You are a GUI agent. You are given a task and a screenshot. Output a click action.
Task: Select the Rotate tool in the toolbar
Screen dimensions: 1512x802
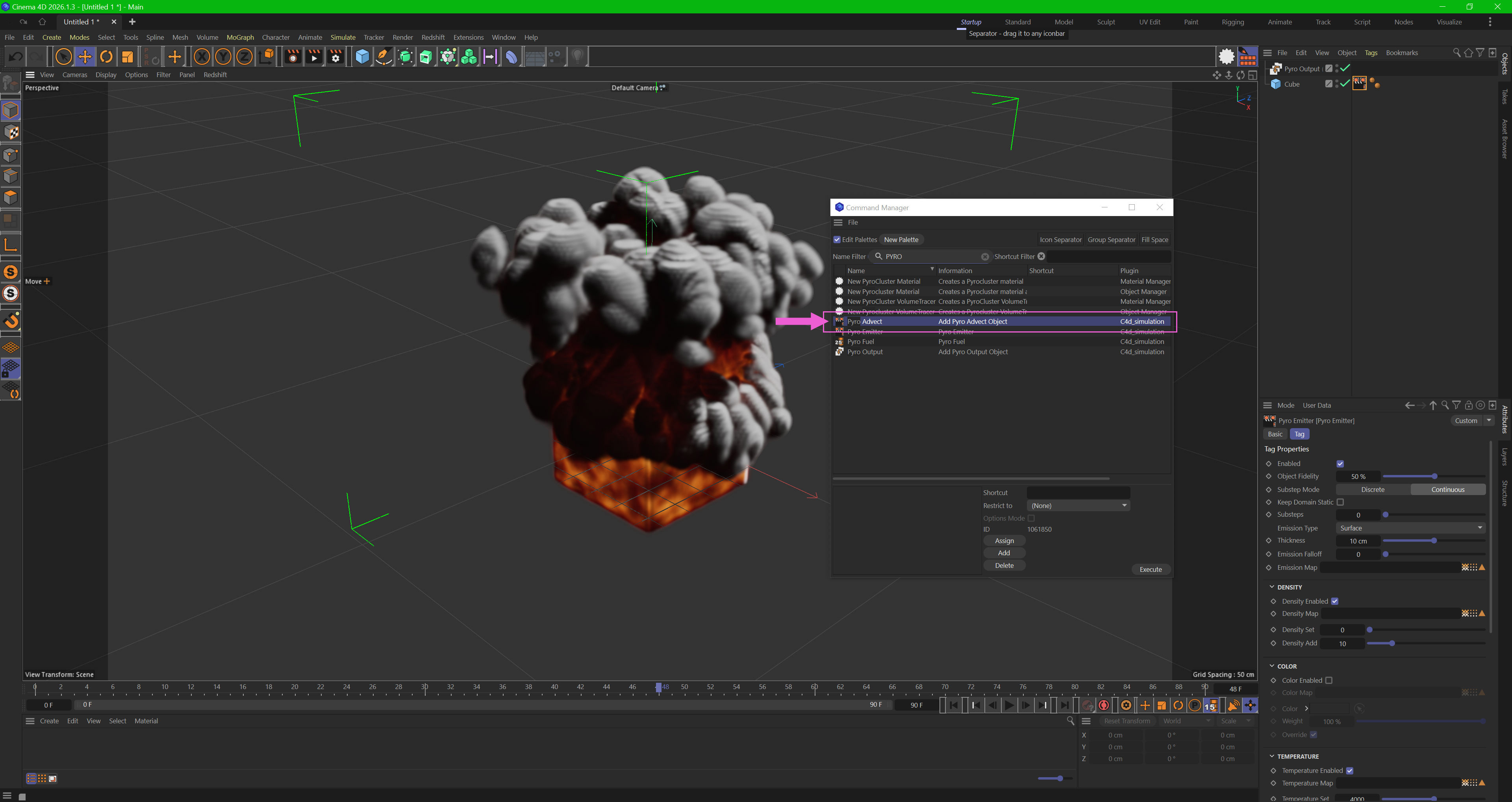[106, 57]
